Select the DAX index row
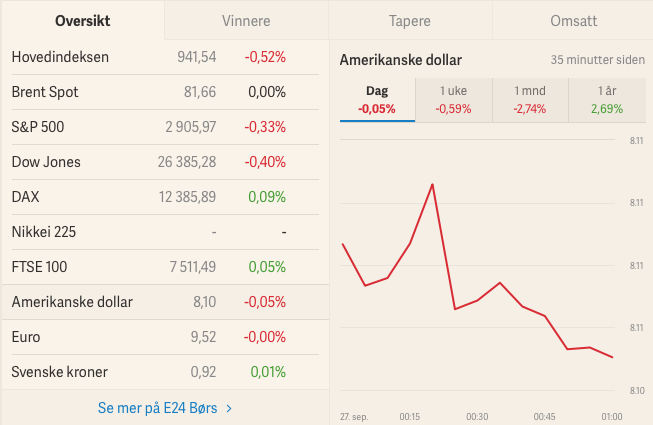The height and width of the screenshot is (425, 653). (x=165, y=197)
